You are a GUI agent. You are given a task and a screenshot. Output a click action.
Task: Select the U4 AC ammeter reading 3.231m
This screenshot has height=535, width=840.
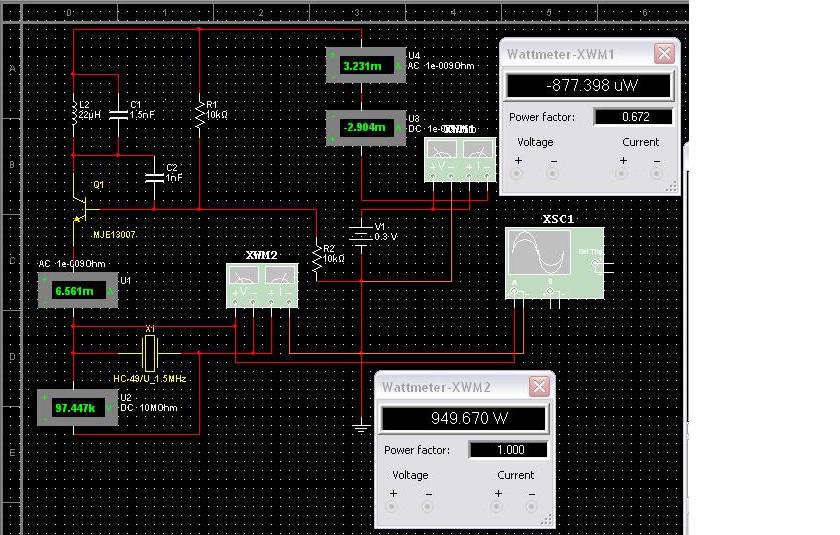click(364, 66)
